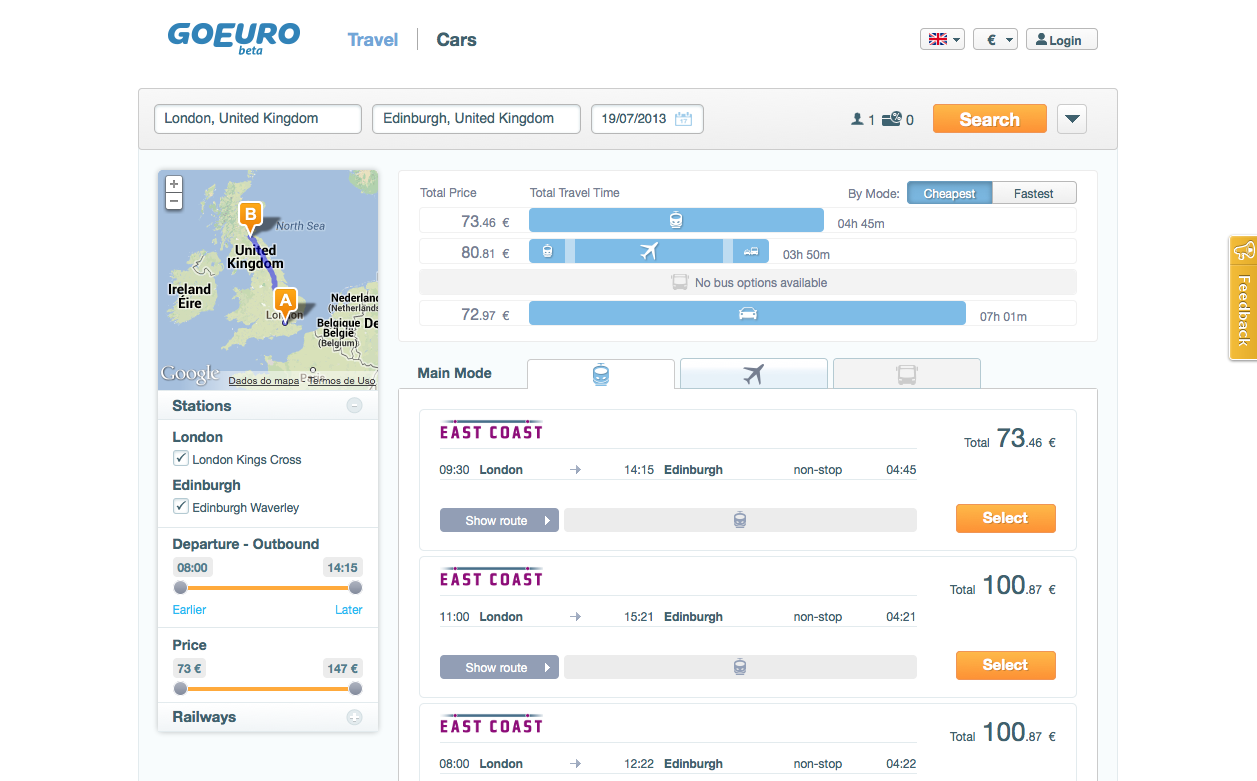This screenshot has height=781, width=1257.
Task: Expand advanced search options arrow
Action: [1072, 119]
